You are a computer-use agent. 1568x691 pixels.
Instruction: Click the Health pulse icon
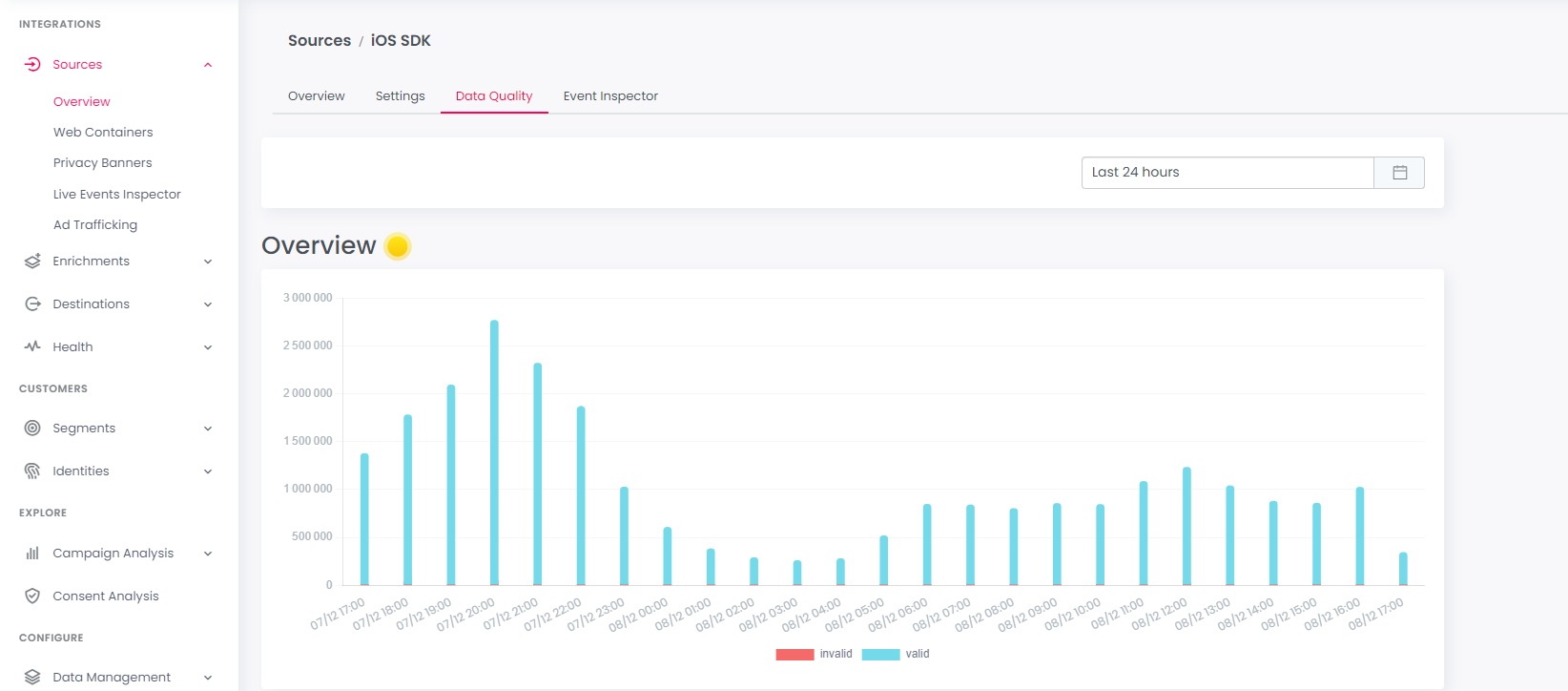pyautogui.click(x=32, y=347)
